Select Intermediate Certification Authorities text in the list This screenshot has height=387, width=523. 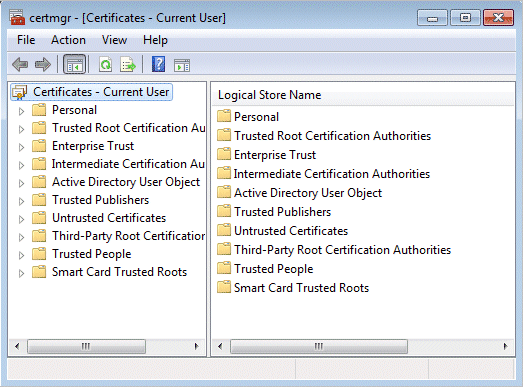point(332,174)
